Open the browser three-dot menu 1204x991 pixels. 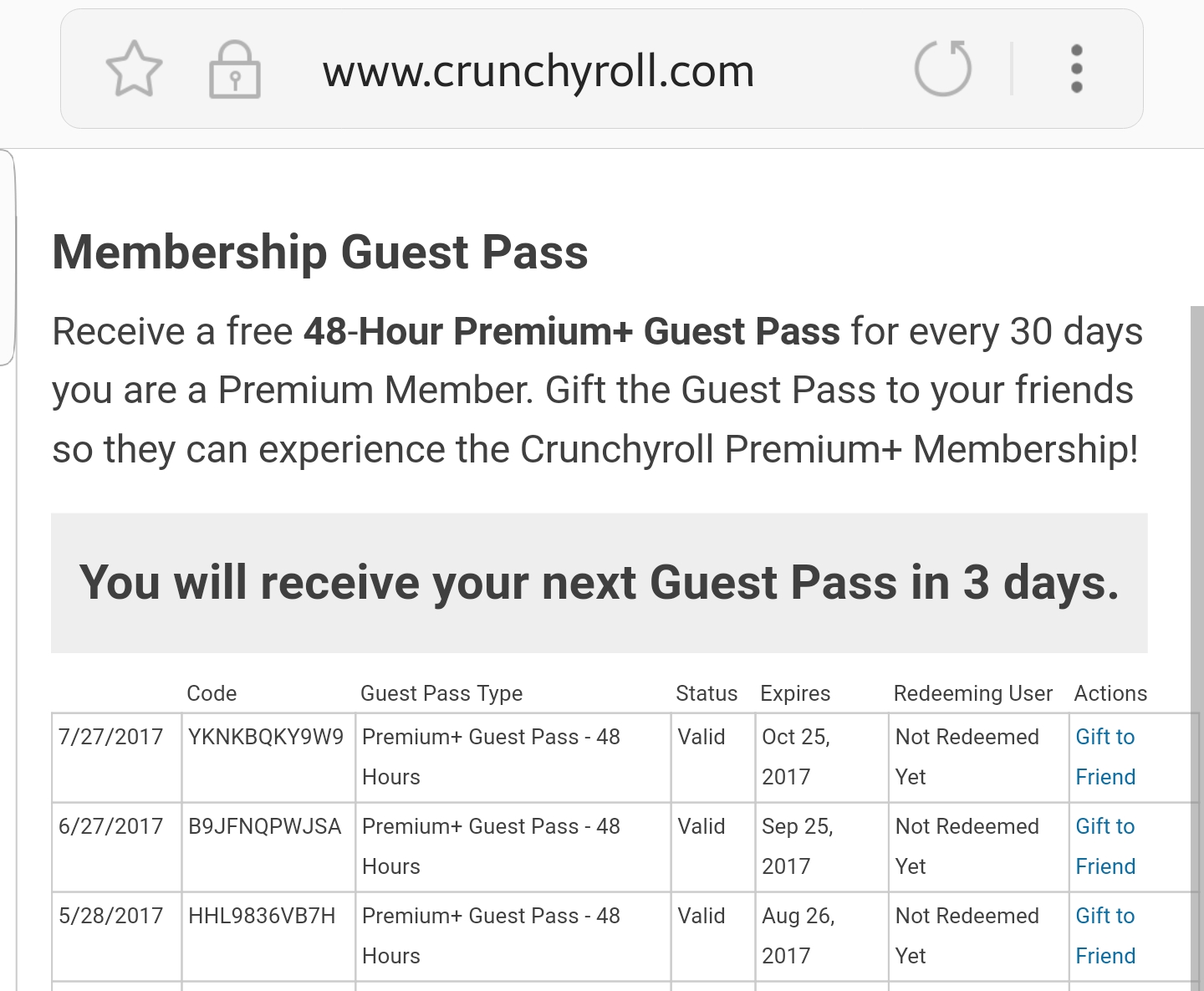coord(1076,69)
